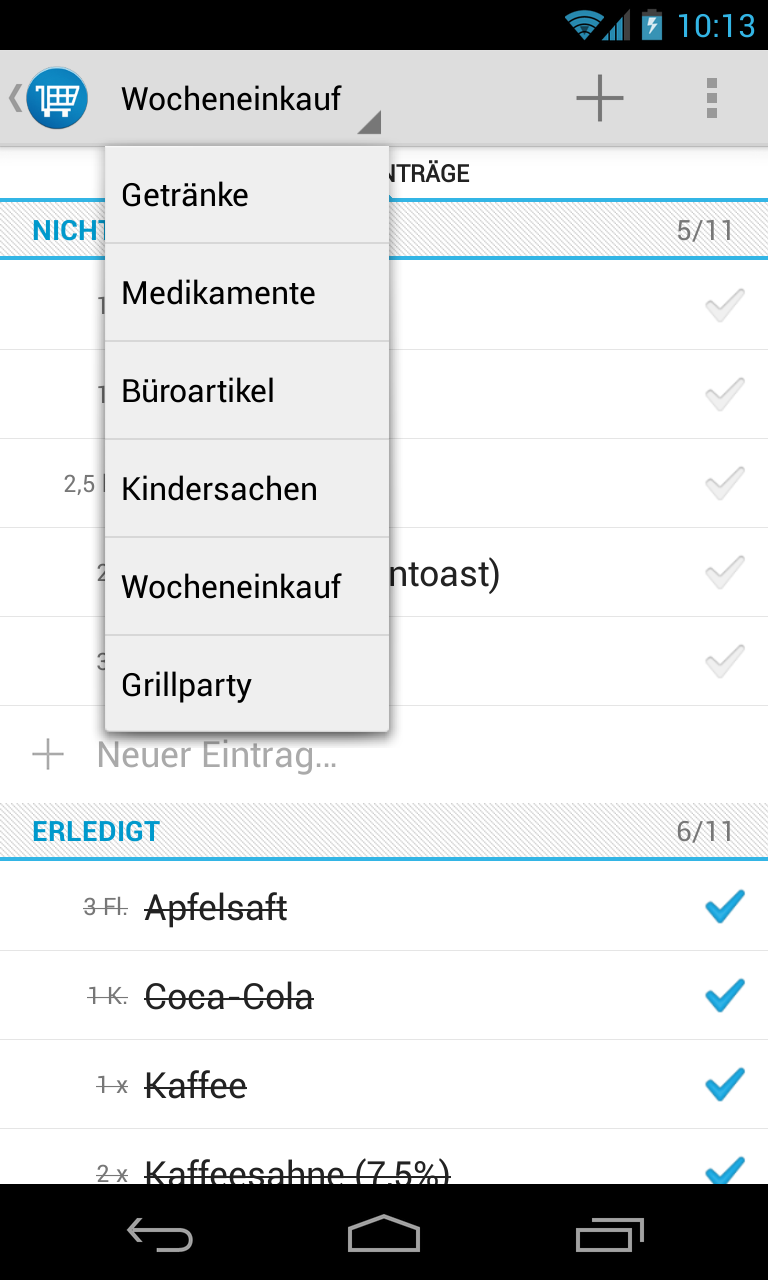Image resolution: width=768 pixels, height=1280 pixels.
Task: Uncheck the checkmark next to Kaffee
Action: 725,1085
